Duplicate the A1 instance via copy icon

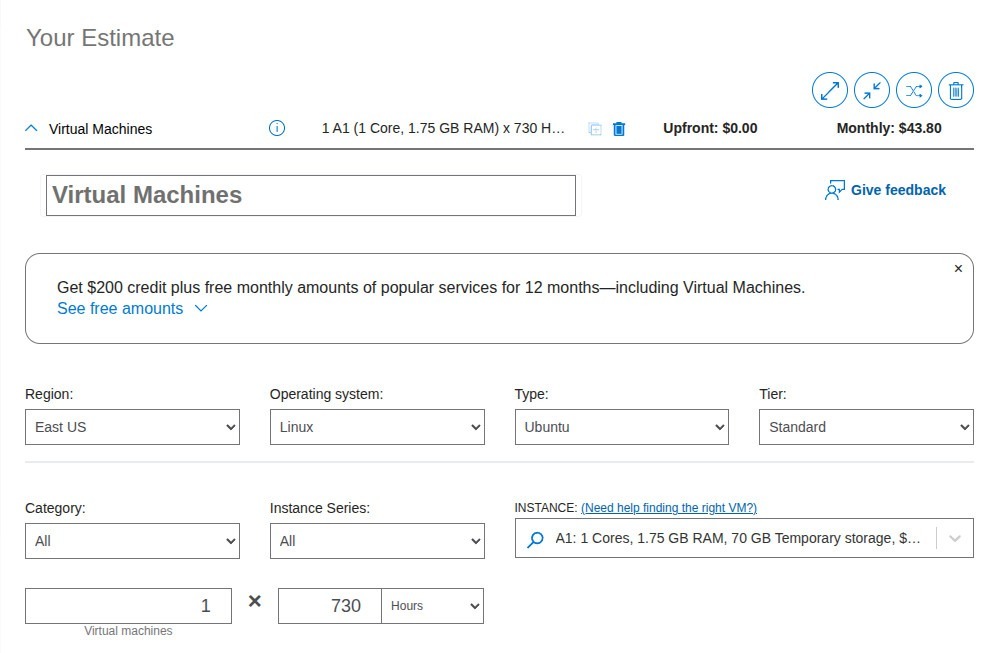tap(596, 128)
